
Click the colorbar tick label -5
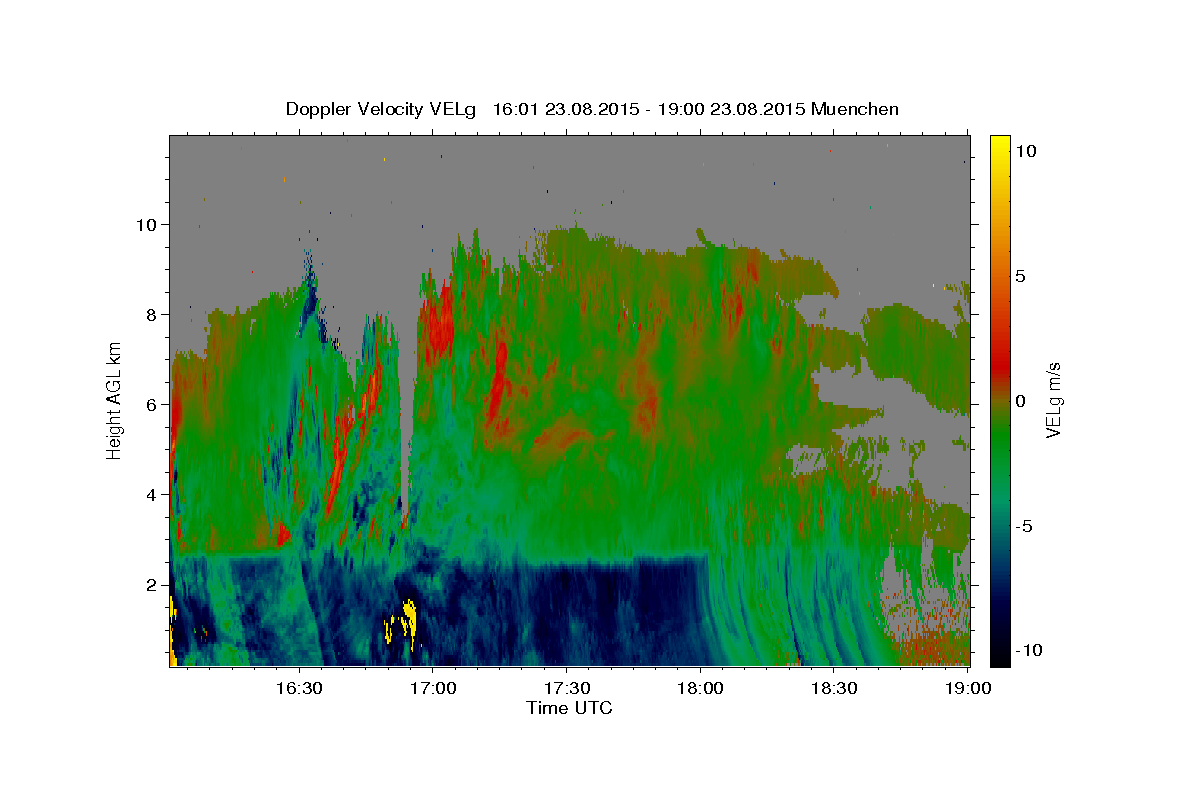tap(1024, 526)
